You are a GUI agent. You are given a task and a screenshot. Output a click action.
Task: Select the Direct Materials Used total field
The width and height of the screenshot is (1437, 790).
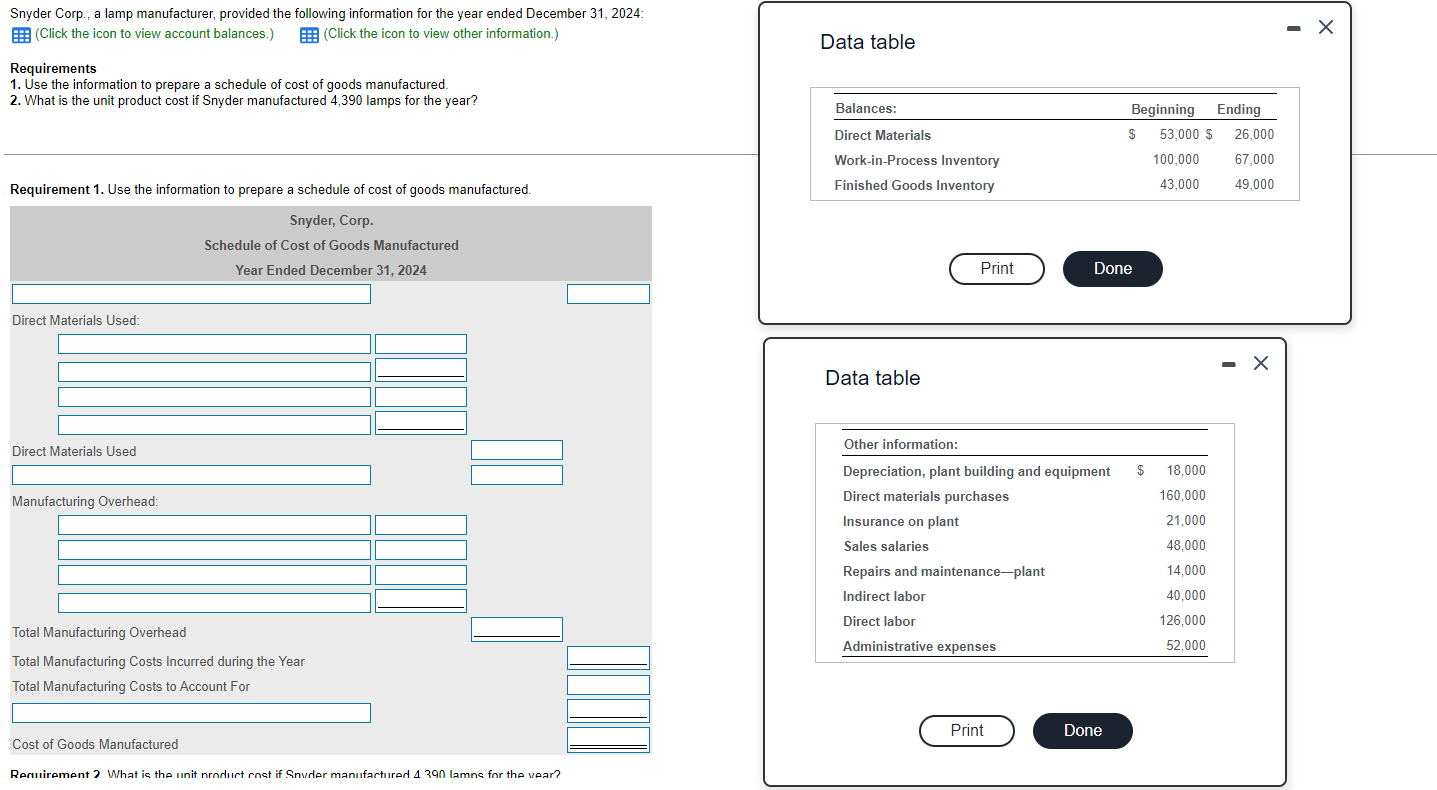pyautogui.click(x=517, y=451)
